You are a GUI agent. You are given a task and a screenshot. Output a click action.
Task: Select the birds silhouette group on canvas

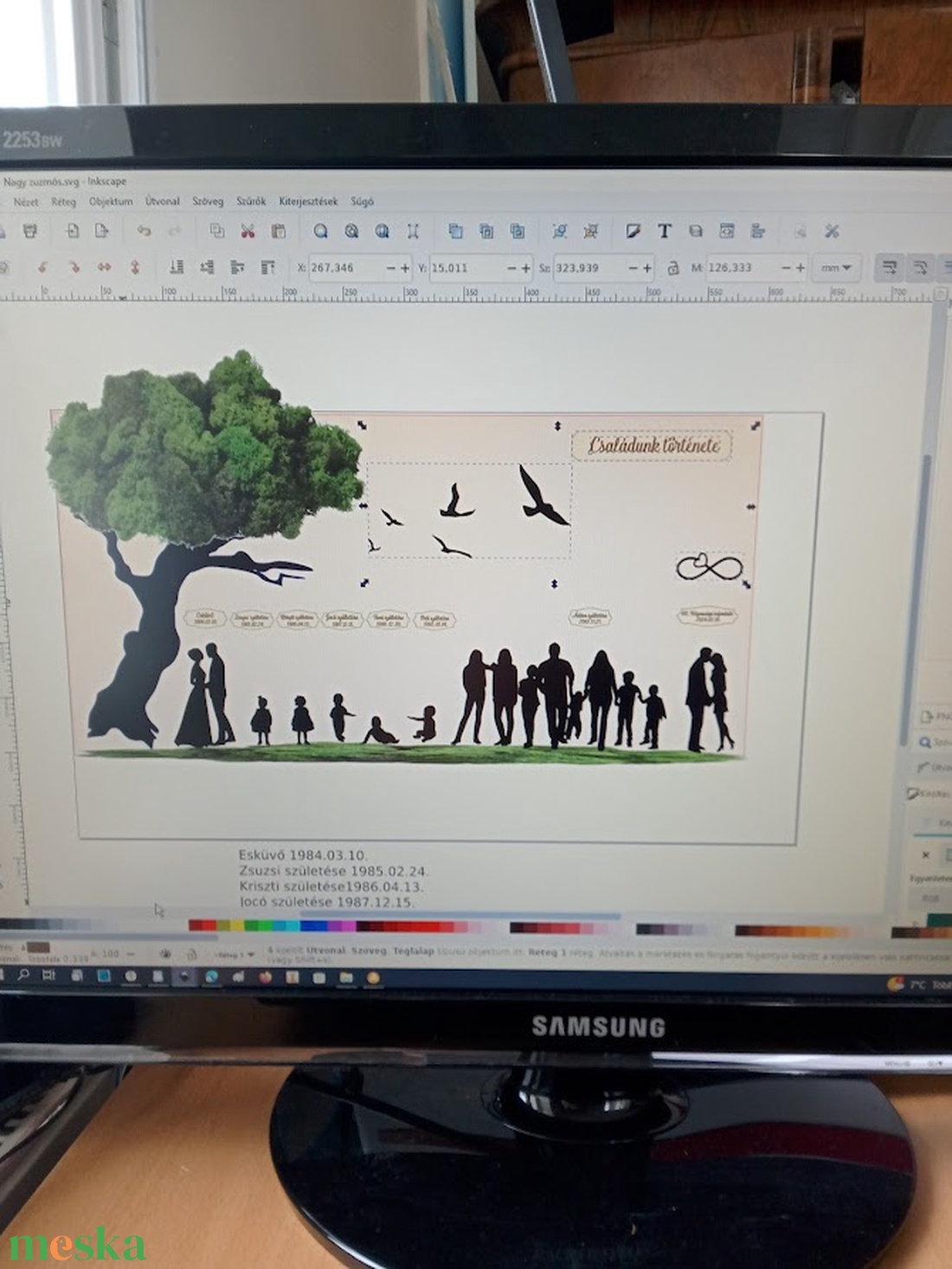coord(468,511)
